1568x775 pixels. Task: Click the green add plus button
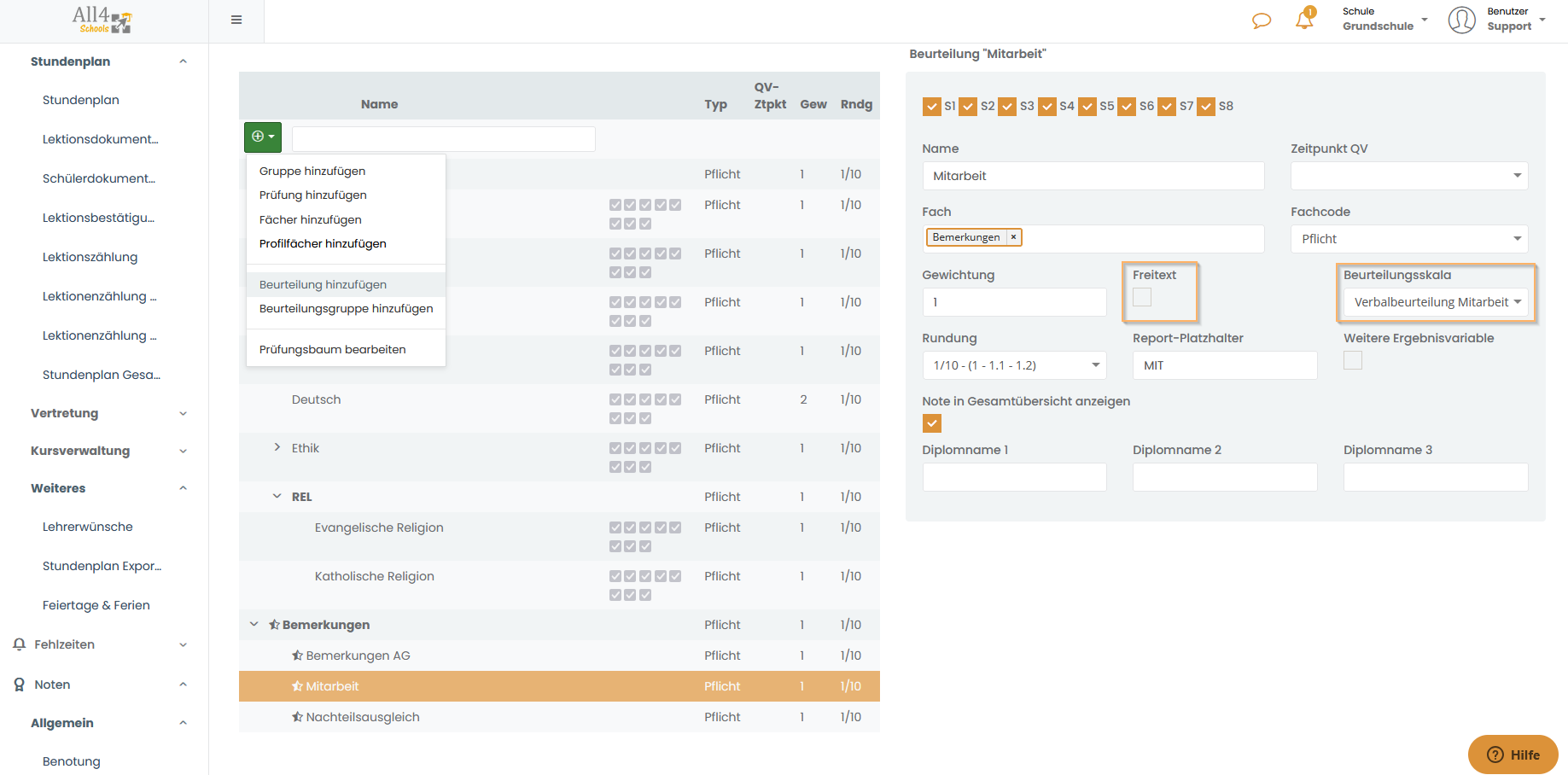point(263,137)
